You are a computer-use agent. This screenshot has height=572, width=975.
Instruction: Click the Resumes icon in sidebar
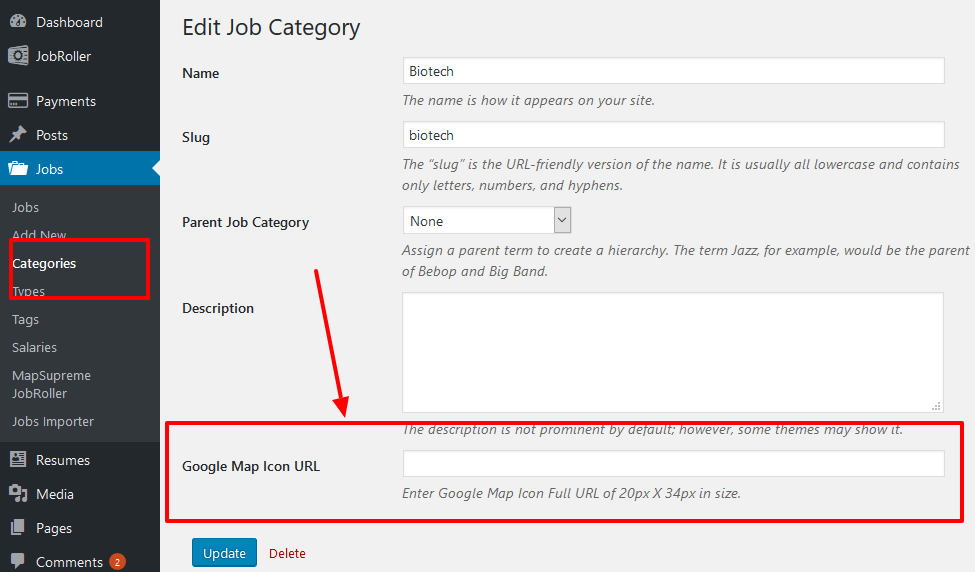pos(18,459)
